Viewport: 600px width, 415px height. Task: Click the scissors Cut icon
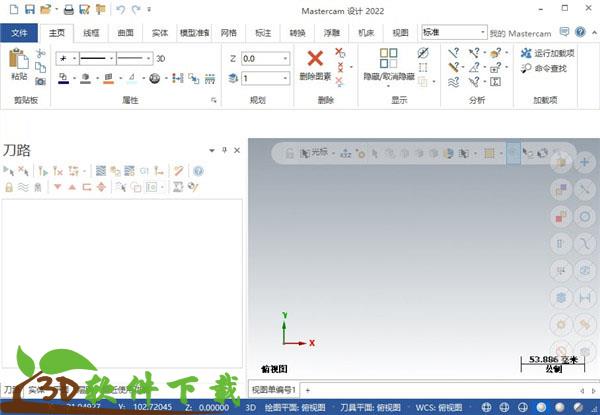41,54
